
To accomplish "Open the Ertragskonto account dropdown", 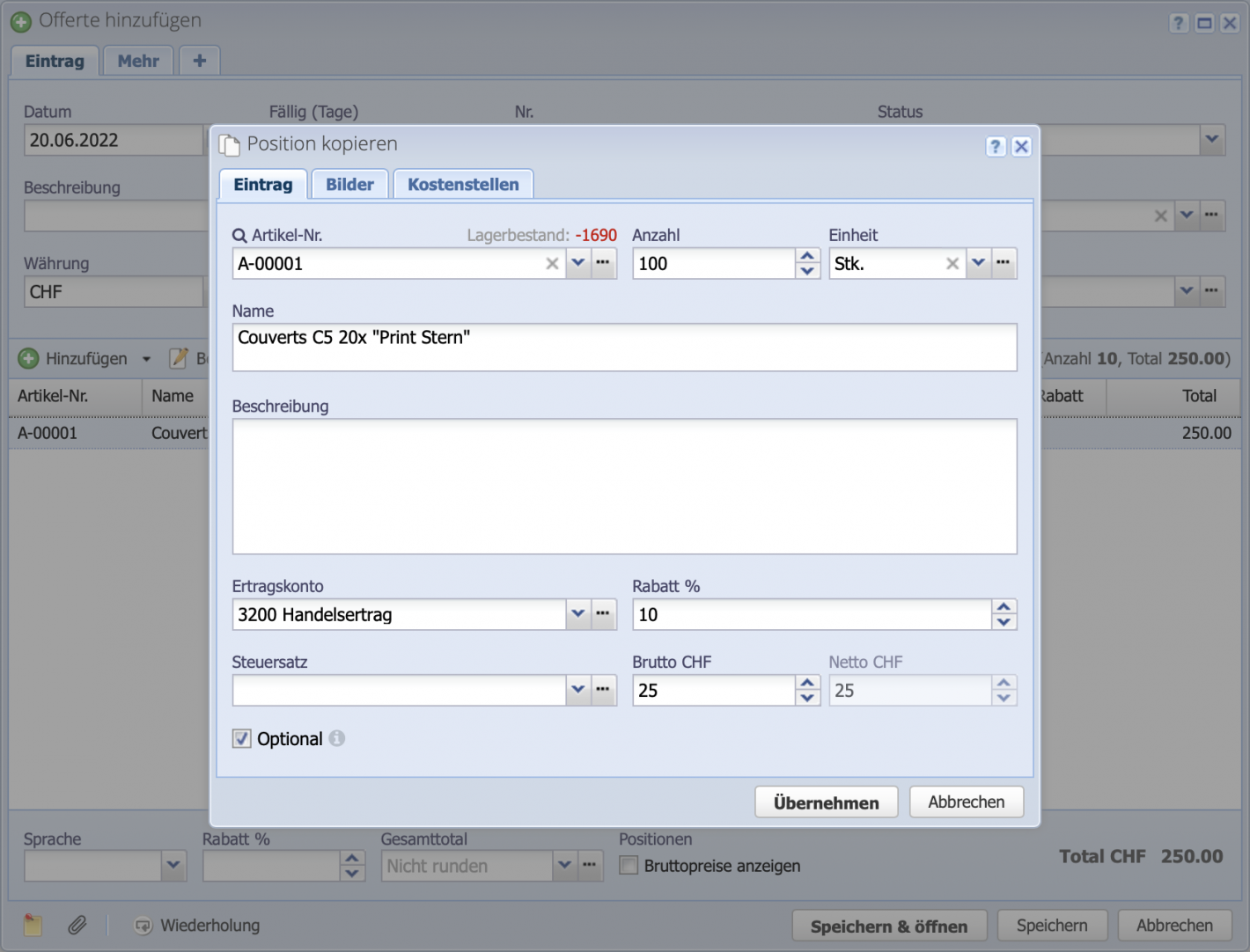I will tap(578, 614).
